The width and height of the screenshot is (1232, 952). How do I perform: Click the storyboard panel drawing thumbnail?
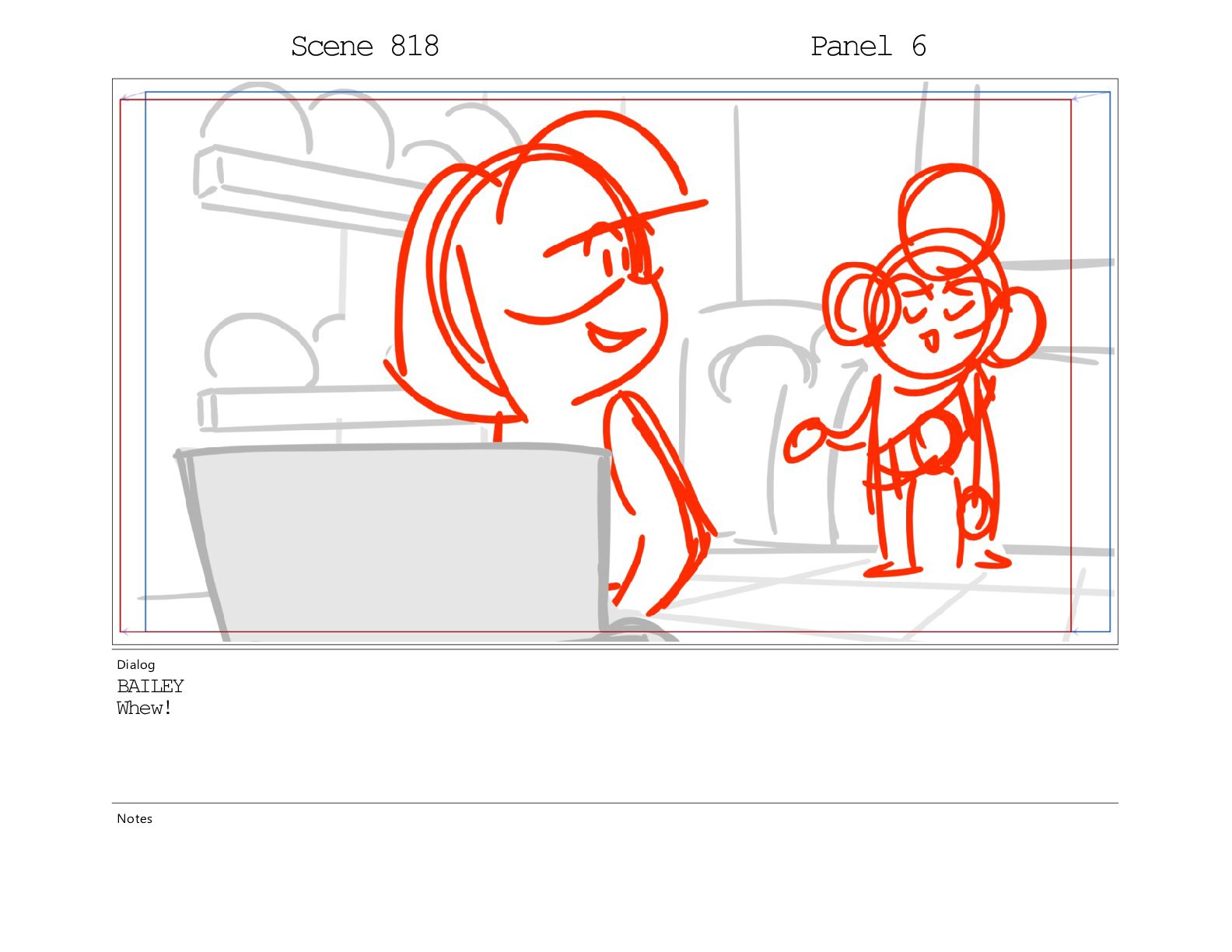pyautogui.click(x=615, y=361)
